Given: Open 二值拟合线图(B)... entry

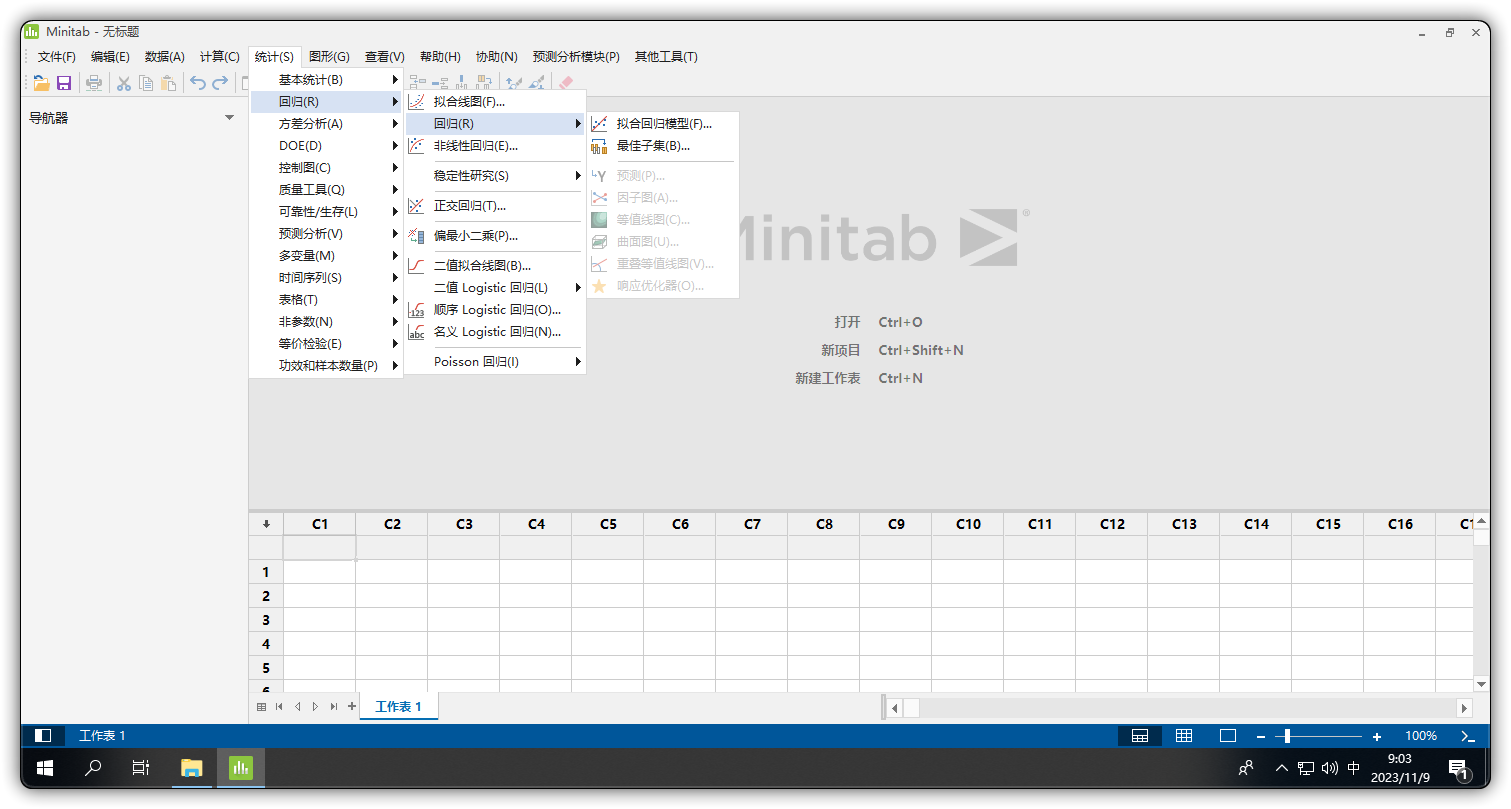Looking at the screenshot, I should (x=494, y=266).
